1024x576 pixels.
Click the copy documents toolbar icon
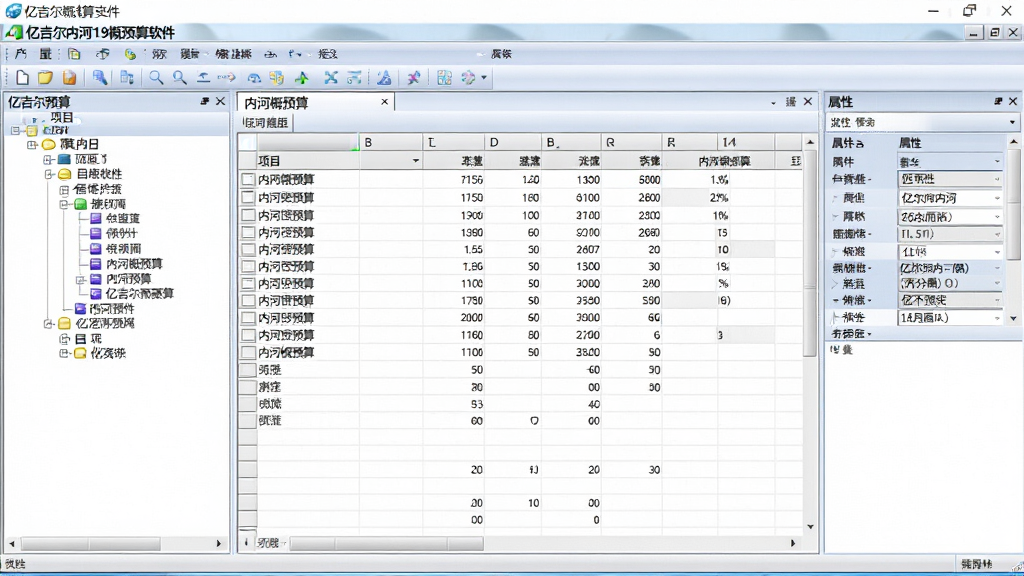127,78
